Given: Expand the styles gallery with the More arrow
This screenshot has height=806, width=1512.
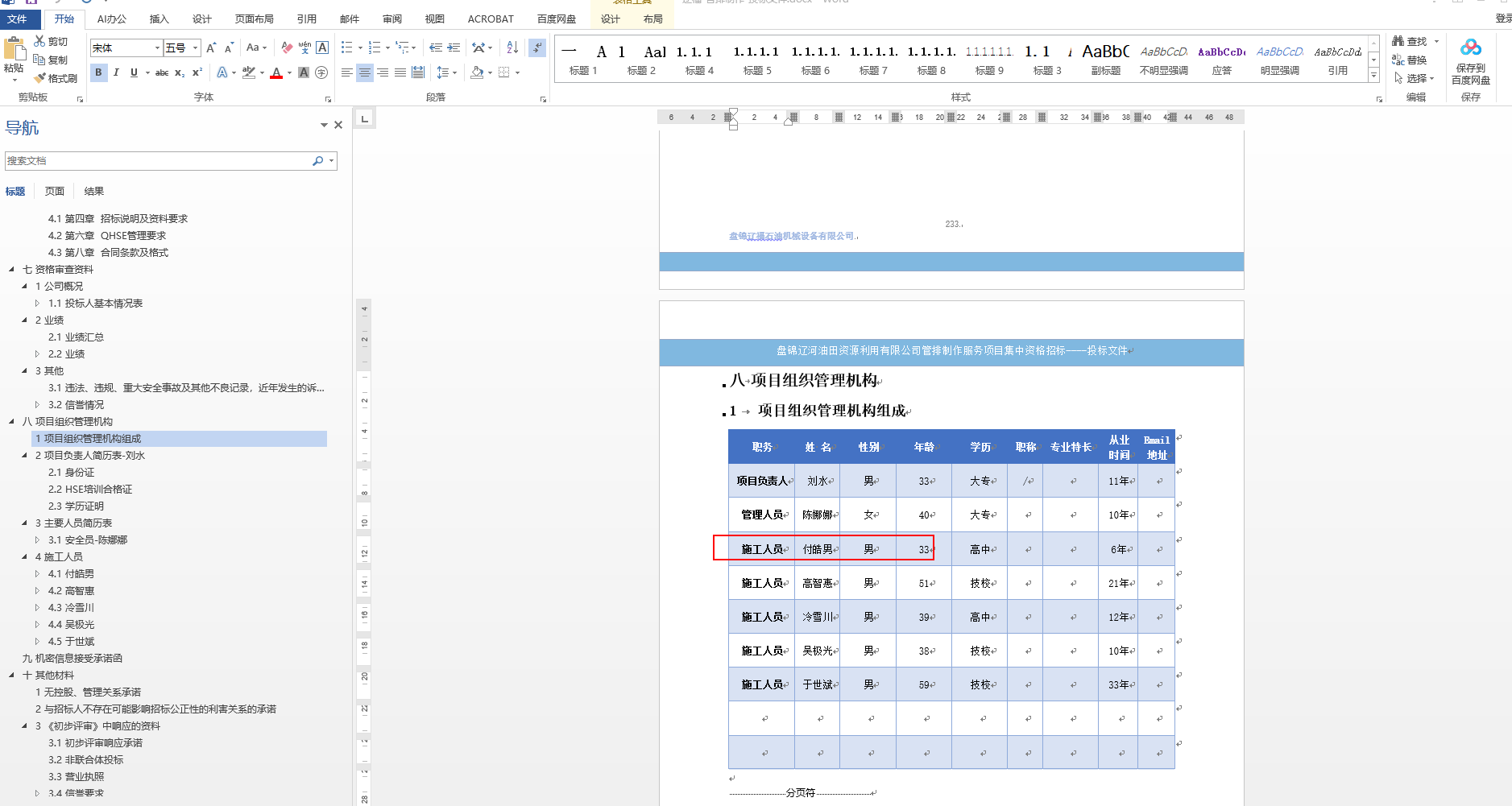Looking at the screenshot, I should pyautogui.click(x=1373, y=76).
